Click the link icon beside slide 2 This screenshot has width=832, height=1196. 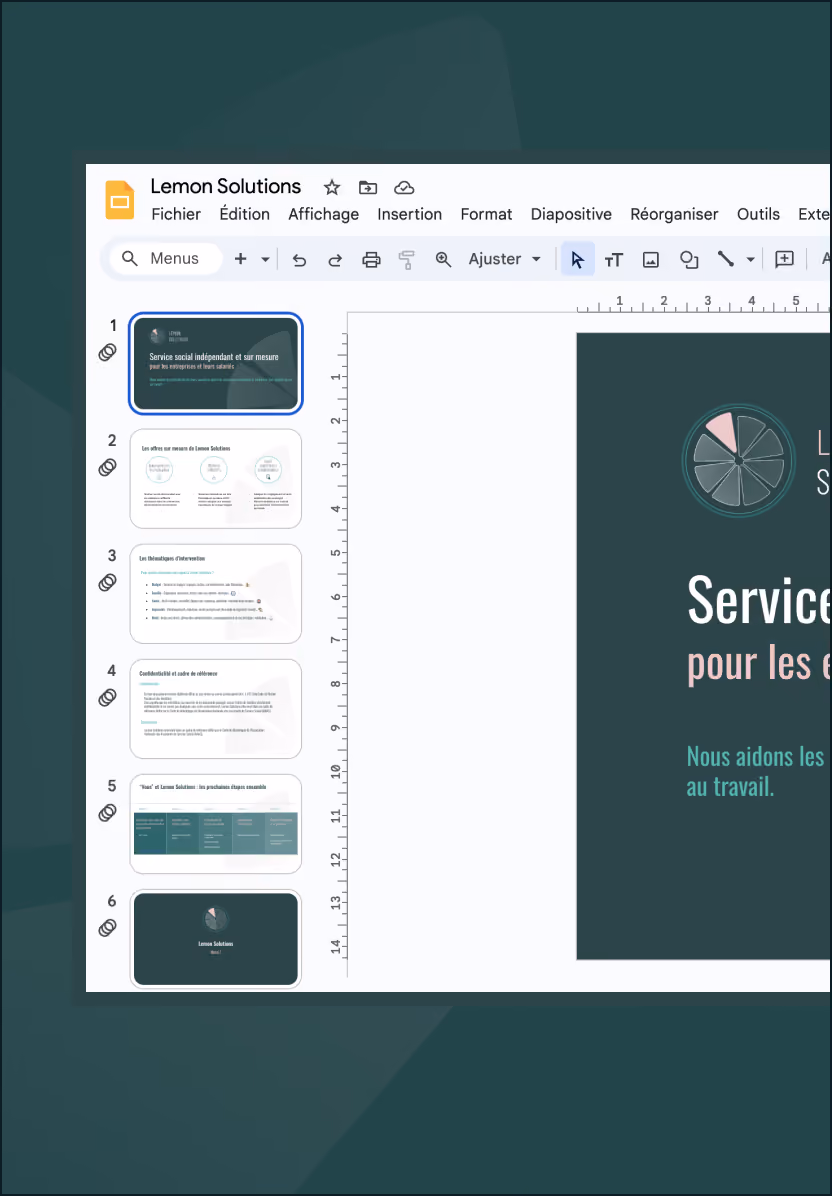[108, 468]
